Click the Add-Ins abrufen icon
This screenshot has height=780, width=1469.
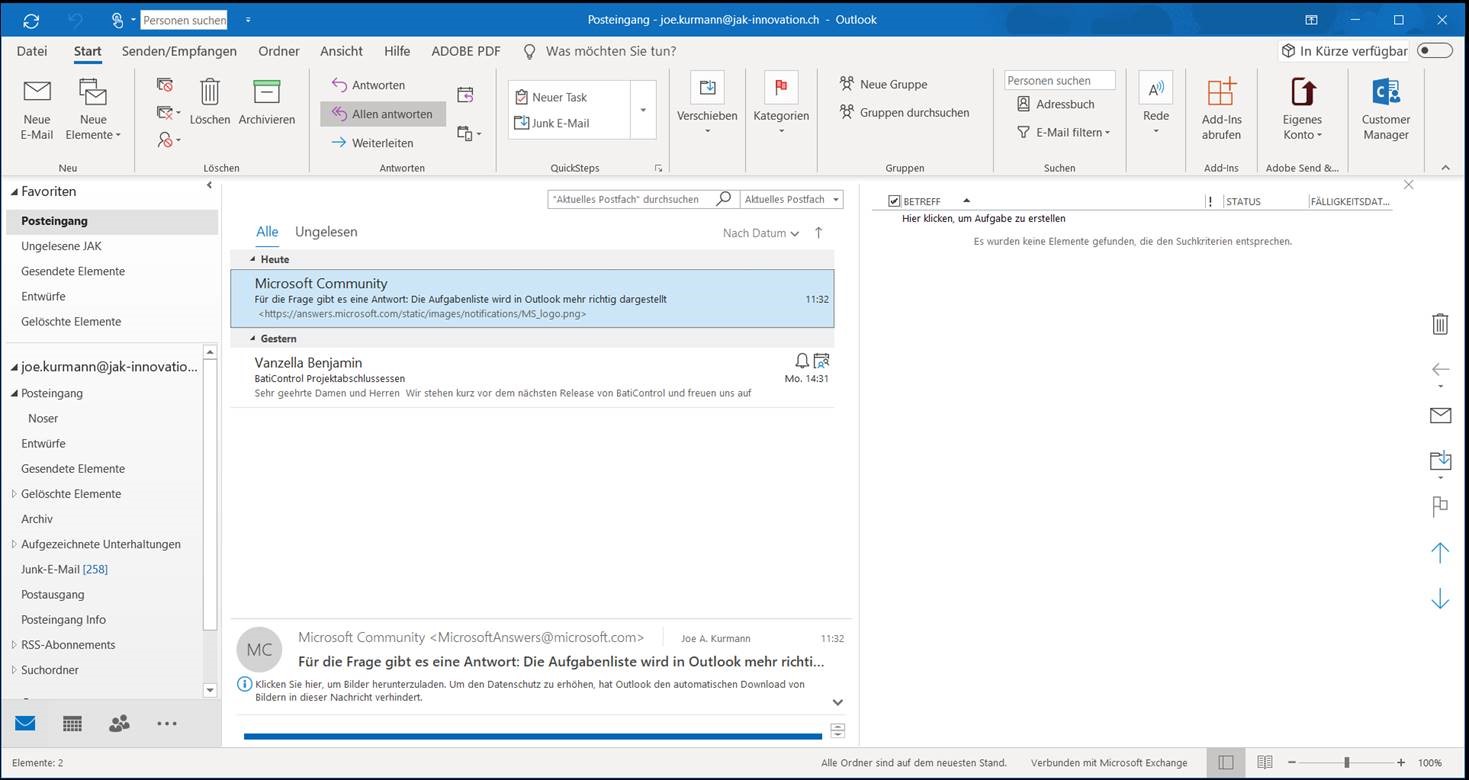(x=1221, y=91)
